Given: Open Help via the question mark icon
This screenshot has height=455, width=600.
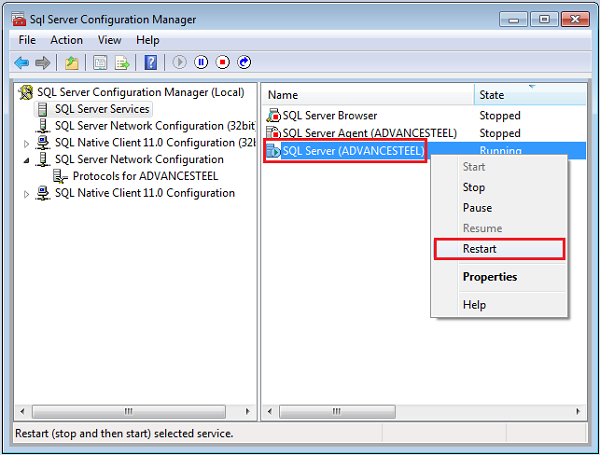Looking at the screenshot, I should click(151, 62).
